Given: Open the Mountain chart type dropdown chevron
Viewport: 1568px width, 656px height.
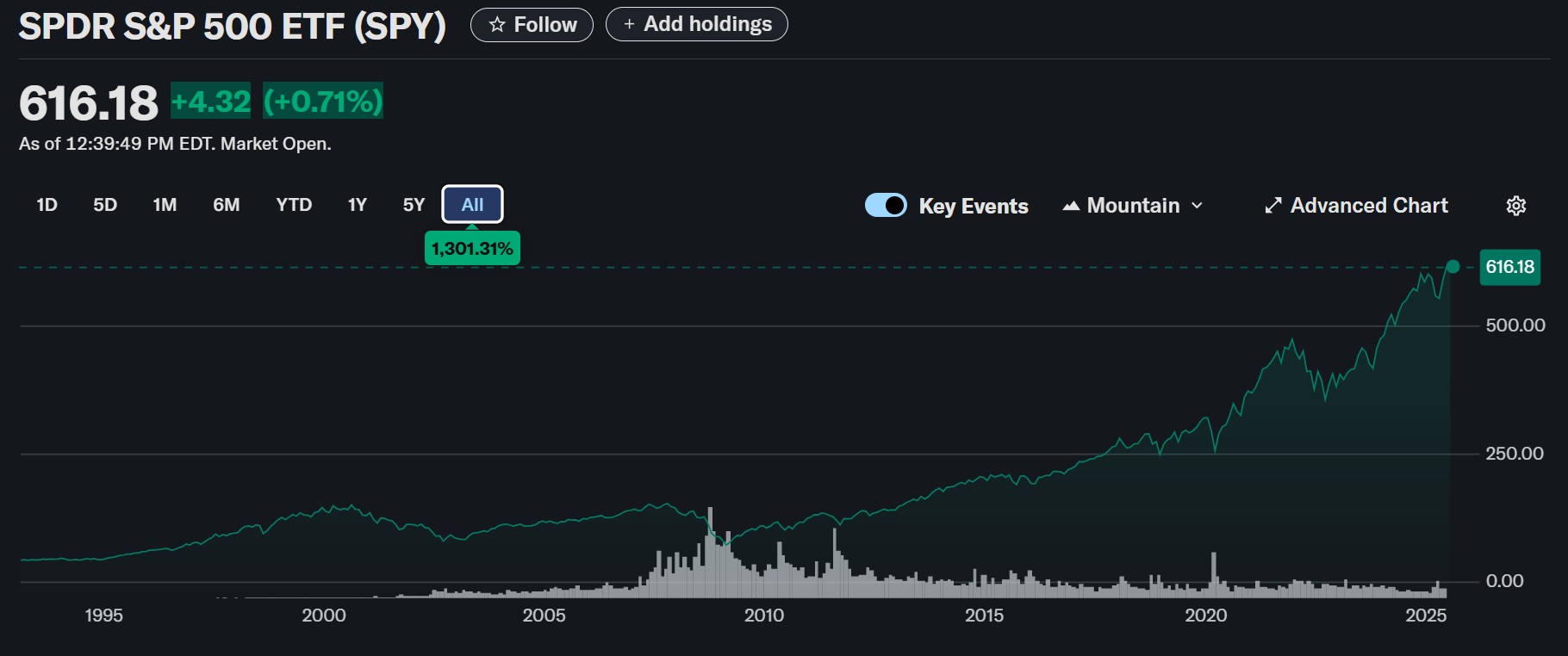Looking at the screenshot, I should point(1197,206).
